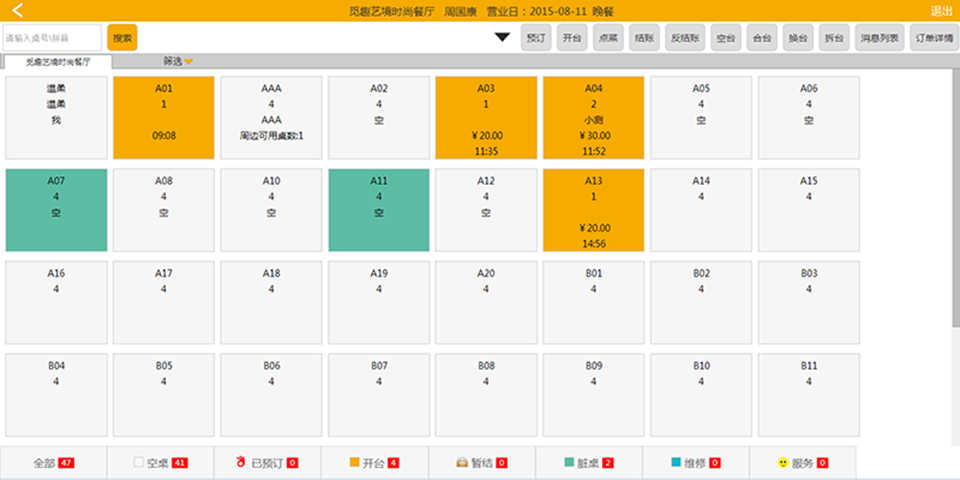Filter by 全部 all tables
The width and height of the screenshot is (960, 480).
click(53, 463)
